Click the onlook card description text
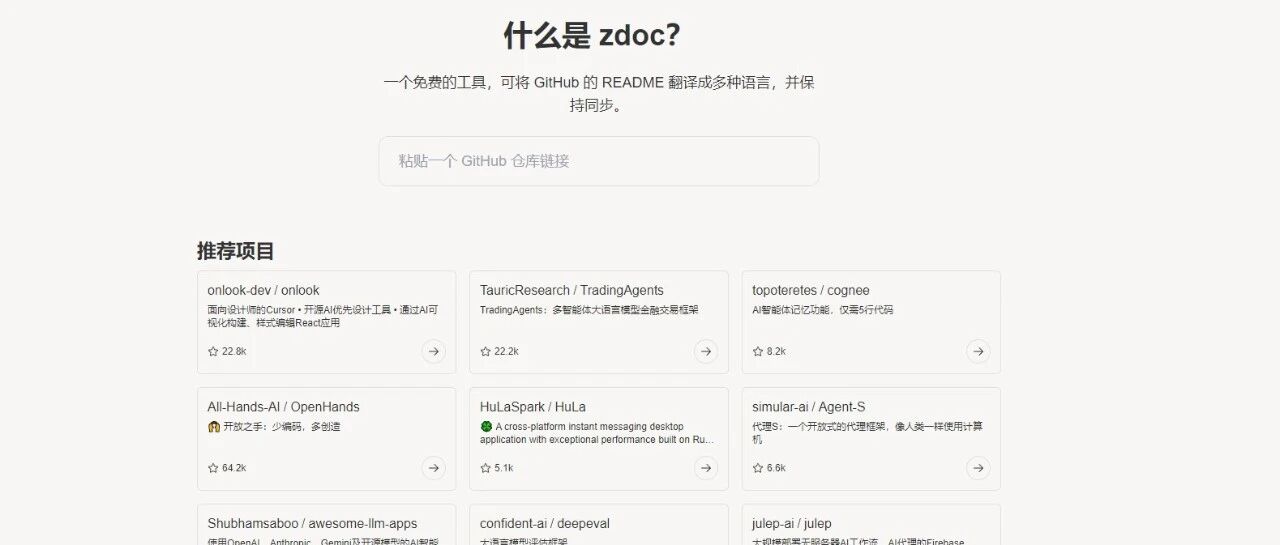1280x545 pixels. 322,317
